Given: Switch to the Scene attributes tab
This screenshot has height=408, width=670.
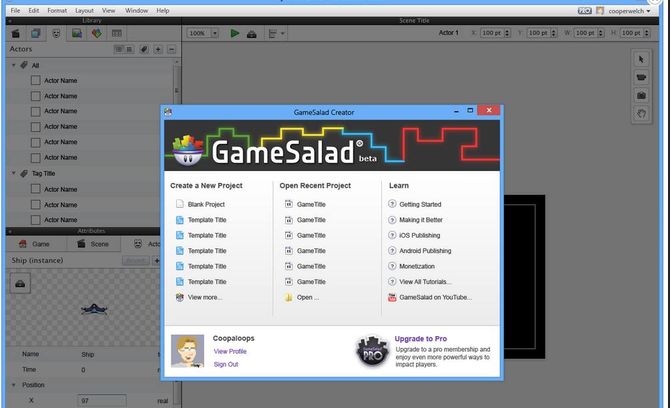Looking at the screenshot, I should coord(94,244).
